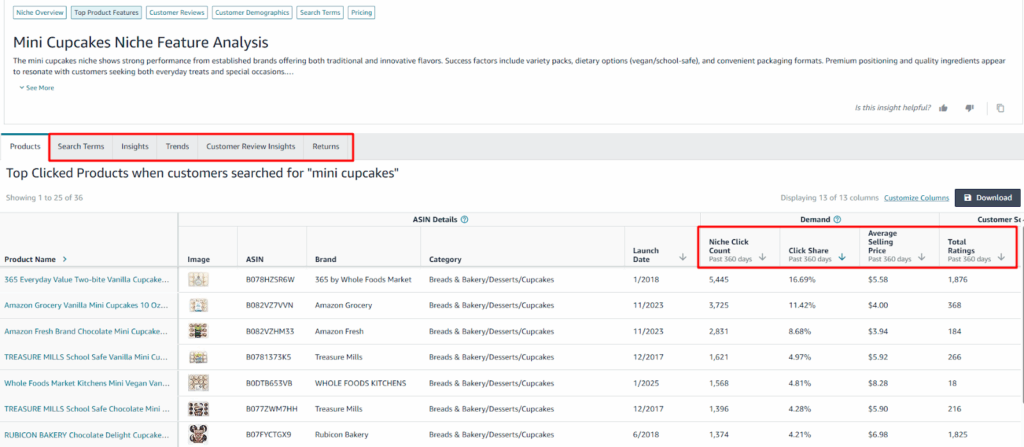The height and width of the screenshot is (447, 1024).
Task: Expand the Product Name column chevron
Action: pyautogui.click(x=65, y=259)
